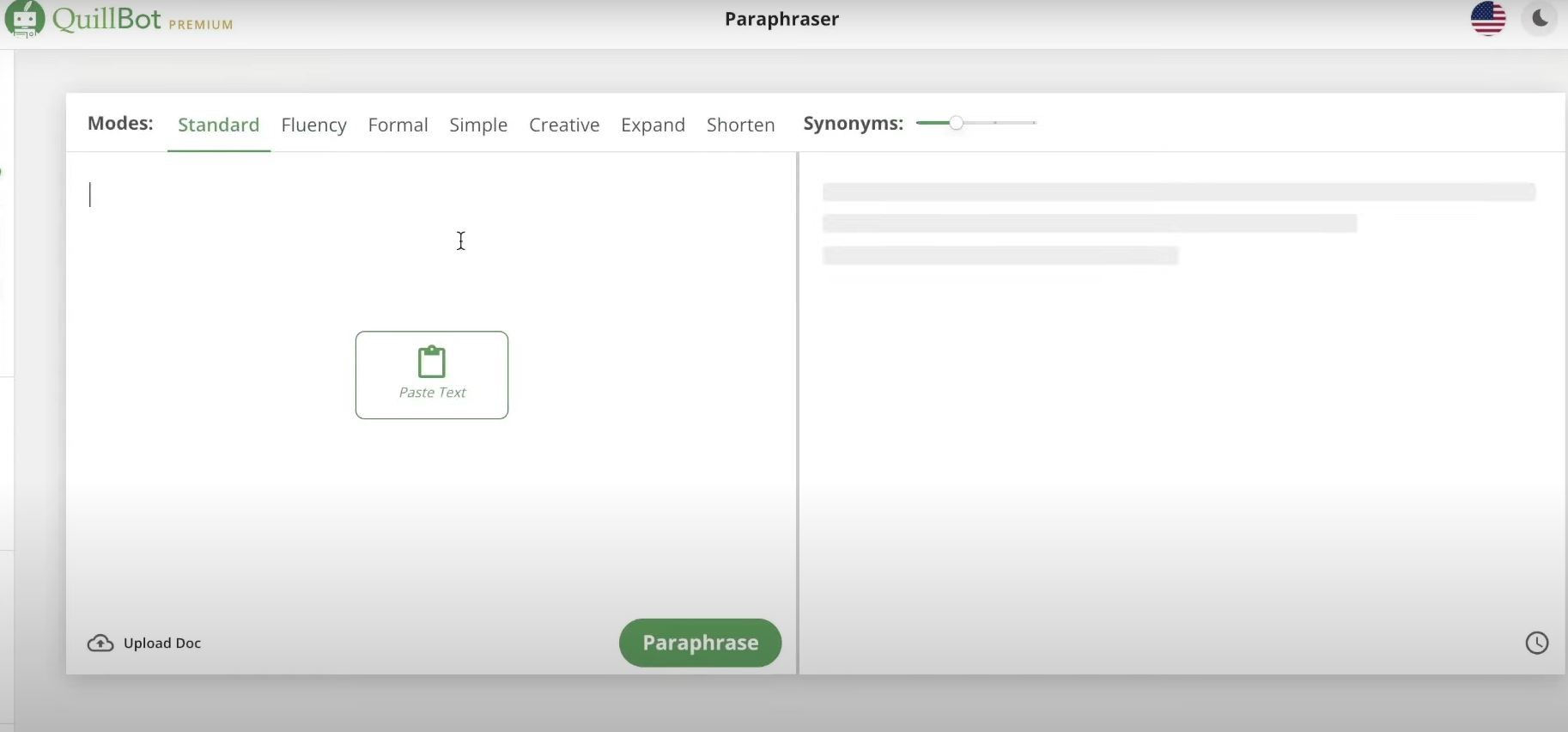Click the green Paraphrase button
This screenshot has width=1568, height=732.
(x=701, y=643)
